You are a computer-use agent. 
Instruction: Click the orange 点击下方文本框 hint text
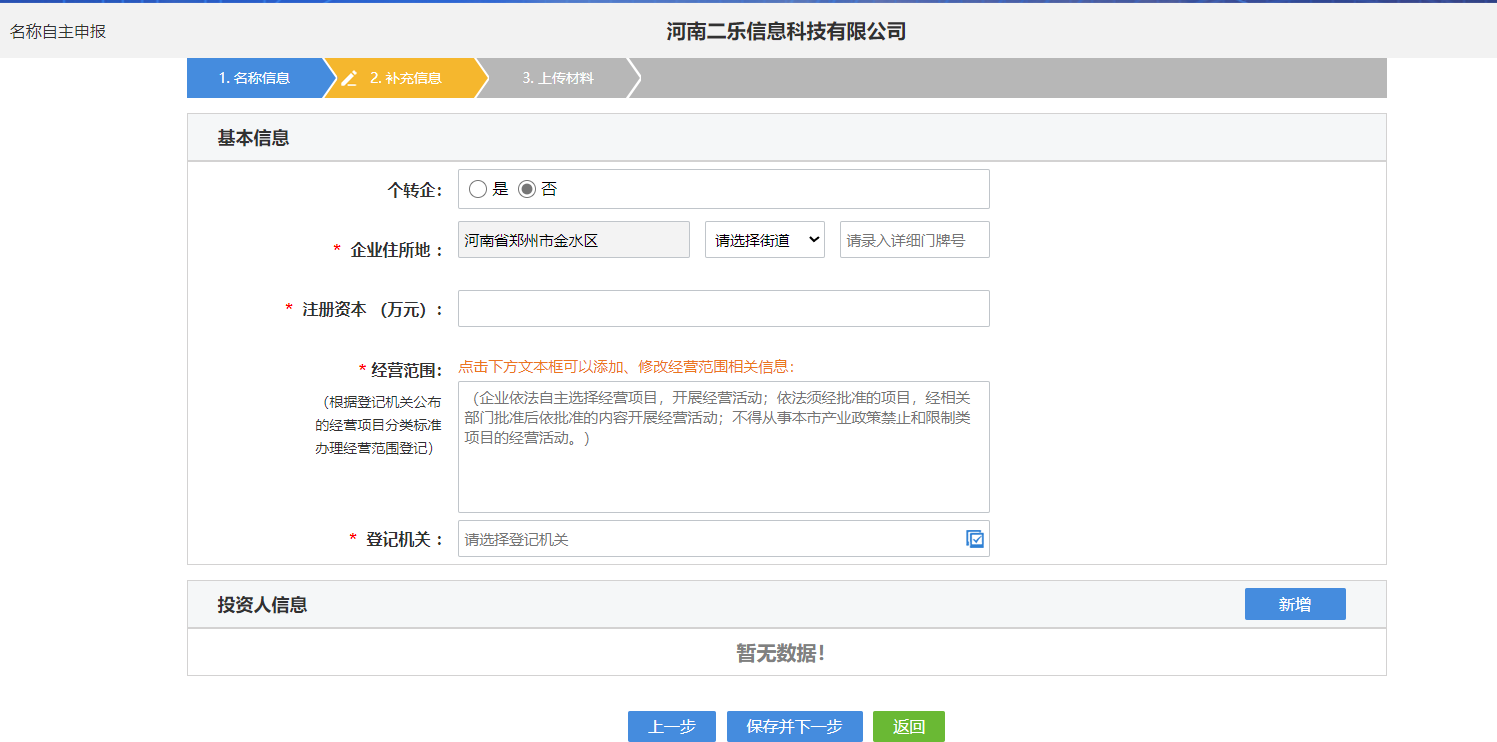tap(626, 366)
